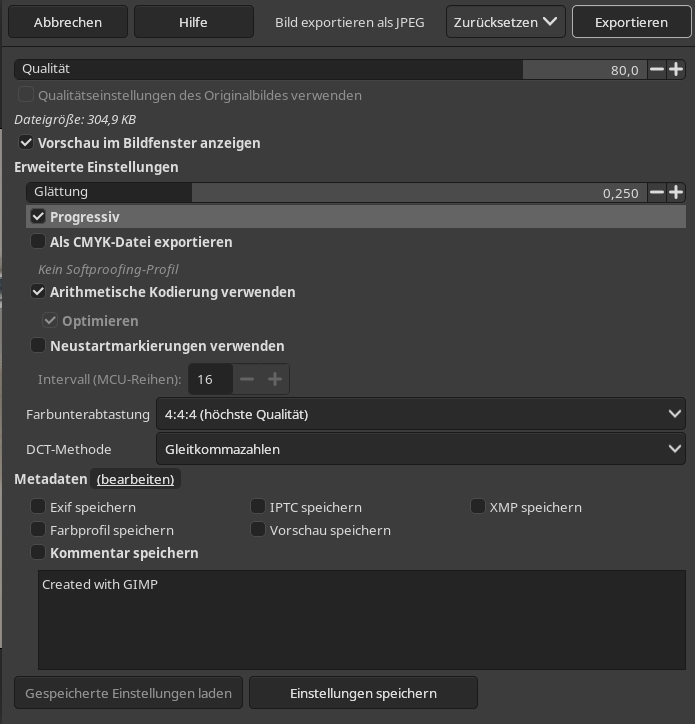The width and height of the screenshot is (695, 724).
Task: Toggle the Optimieren checkbox
Action: pos(50,320)
